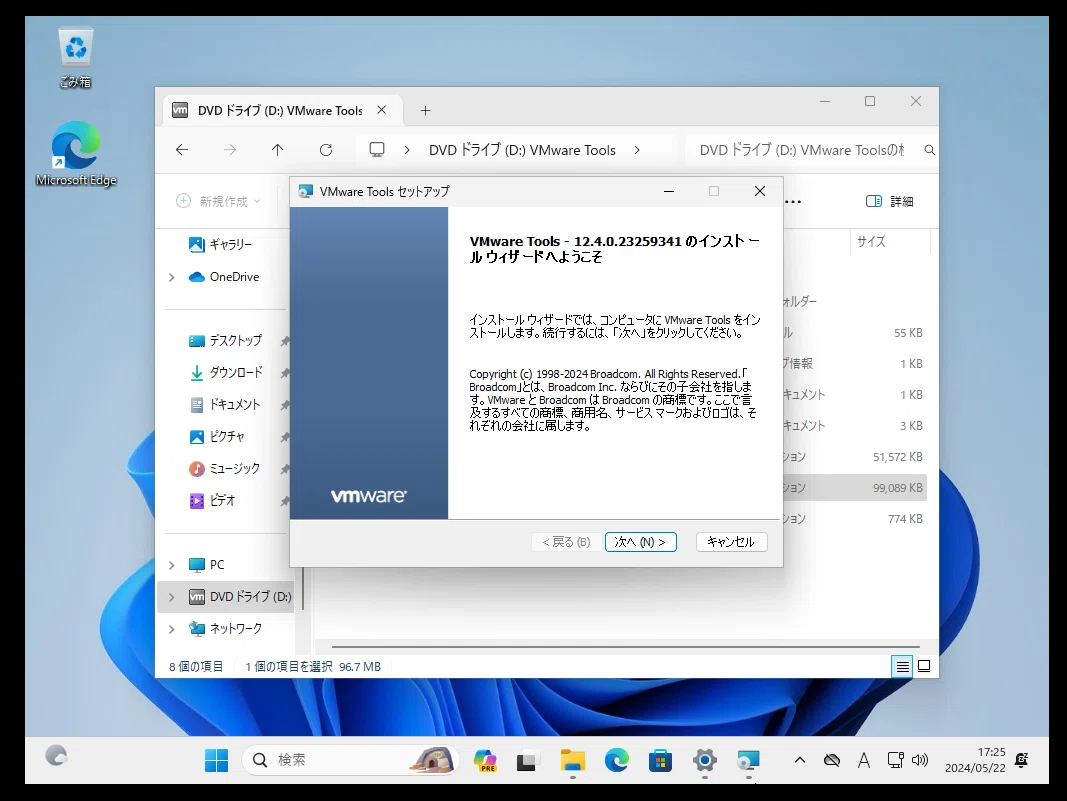Open Settings gear on the taskbar

pyautogui.click(x=704, y=760)
